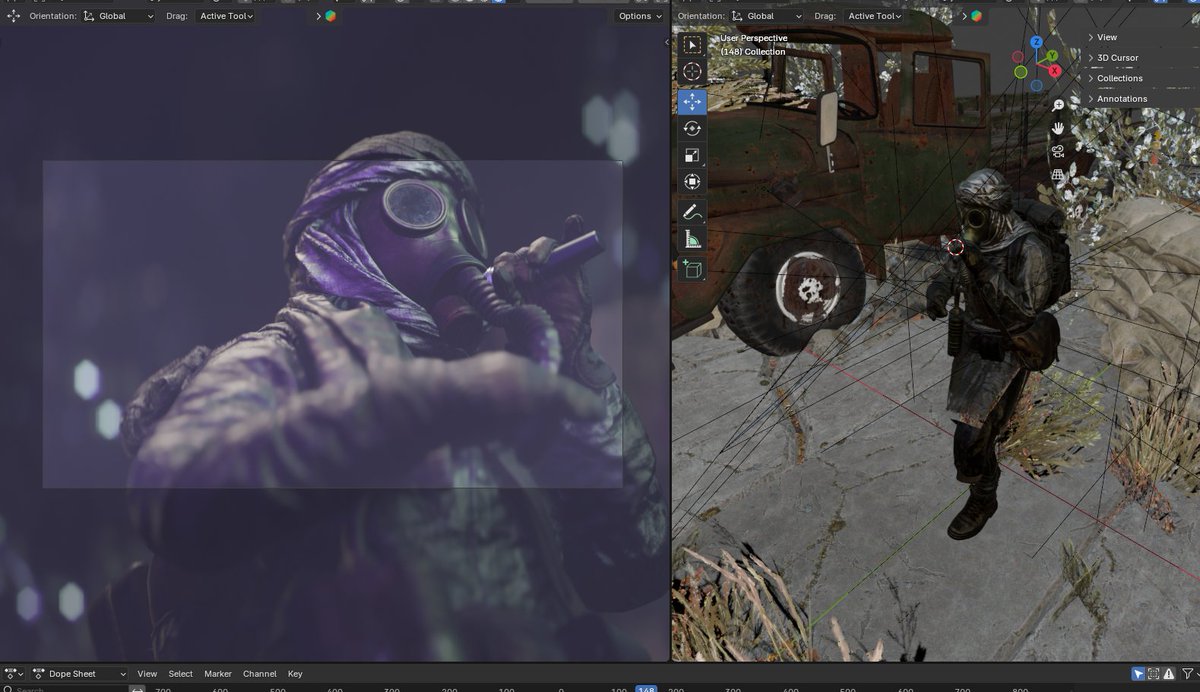Open the Dope Sheet editor type icon
This screenshot has height=692, width=1200.
(14, 674)
